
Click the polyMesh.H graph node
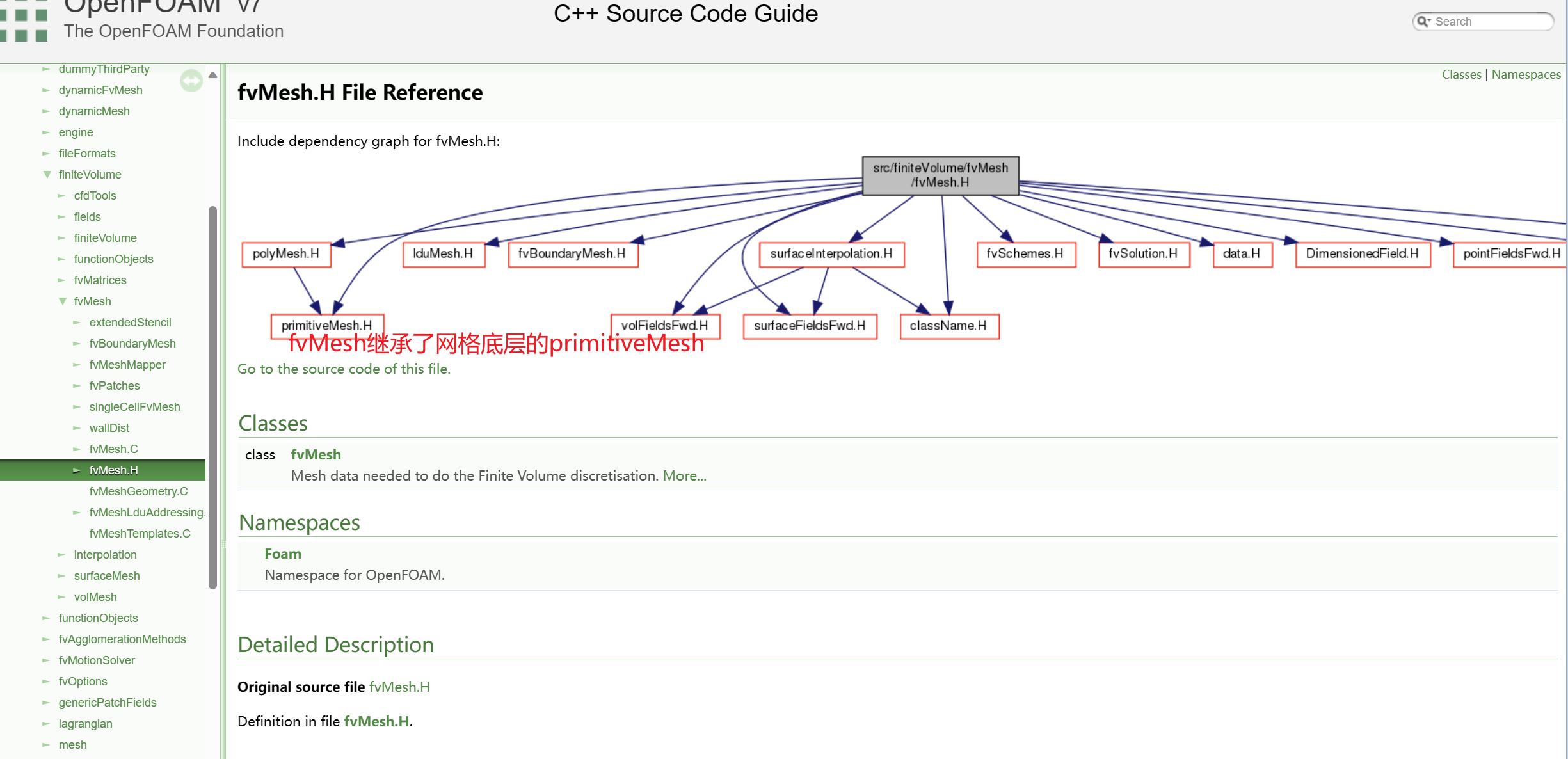coord(286,254)
